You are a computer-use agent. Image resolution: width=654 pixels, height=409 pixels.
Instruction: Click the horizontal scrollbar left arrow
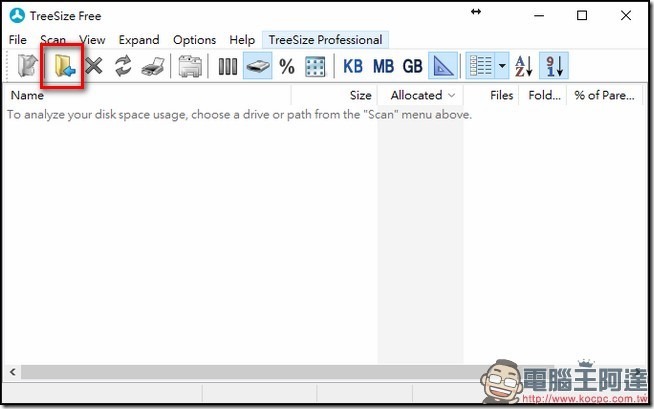(13, 372)
